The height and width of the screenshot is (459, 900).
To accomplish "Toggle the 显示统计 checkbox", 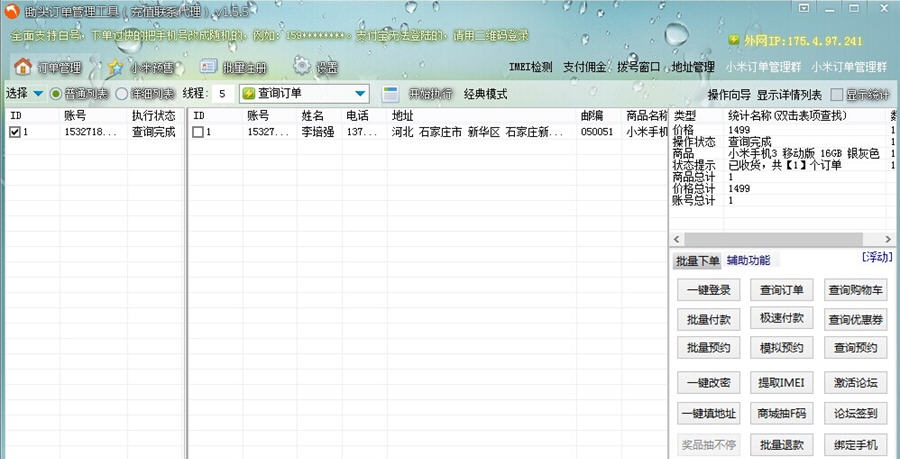I will (837, 95).
